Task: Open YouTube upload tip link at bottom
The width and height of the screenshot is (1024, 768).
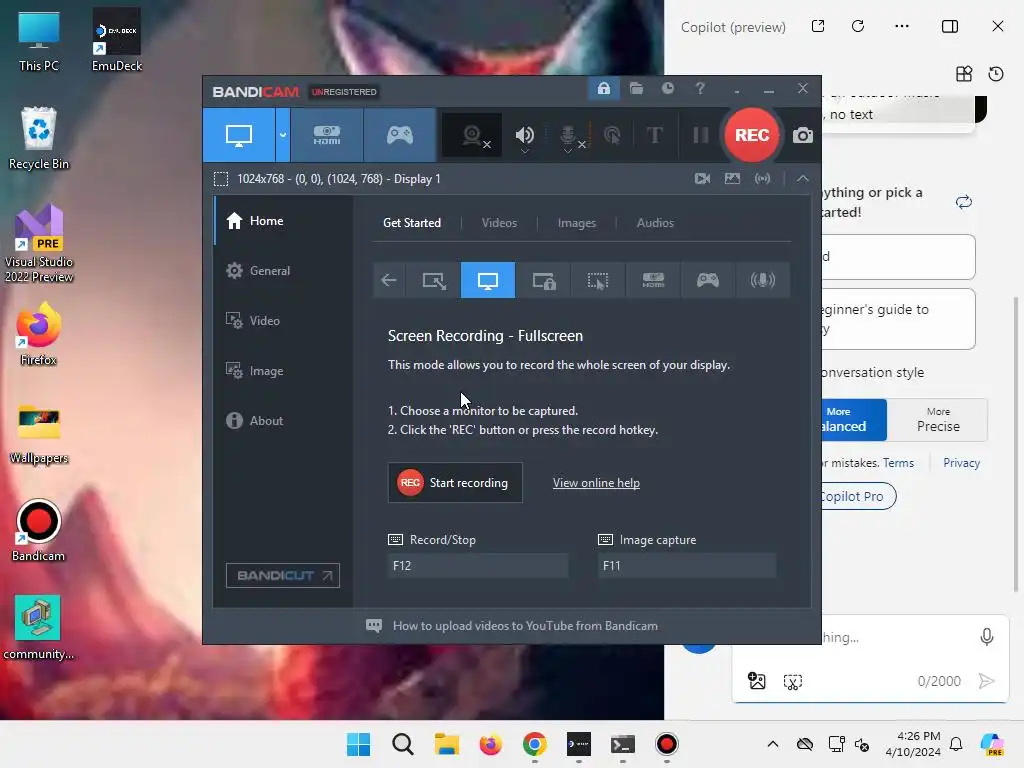Action: click(525, 626)
